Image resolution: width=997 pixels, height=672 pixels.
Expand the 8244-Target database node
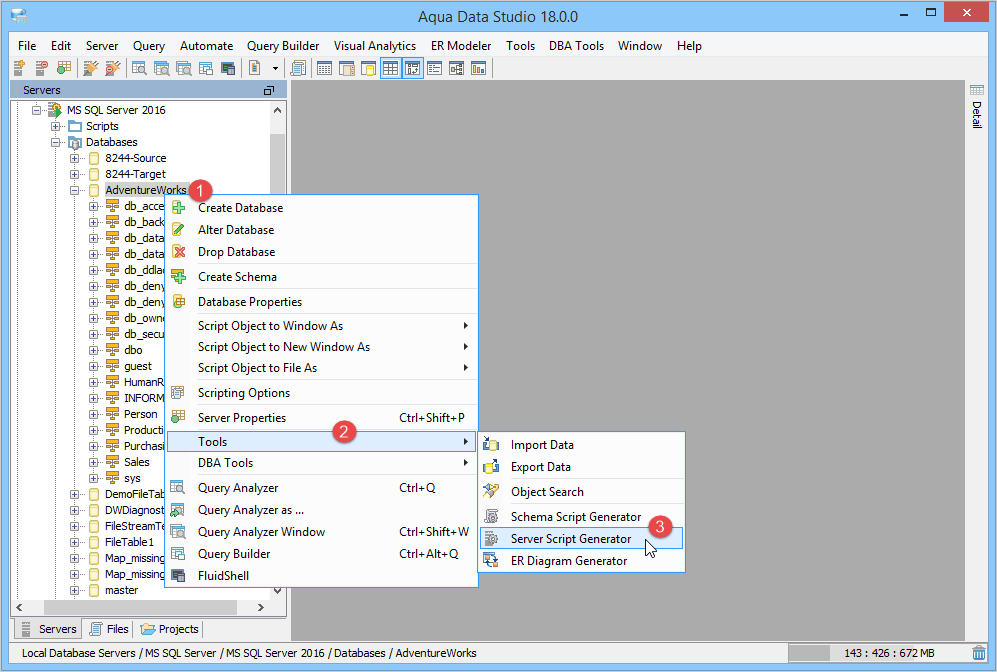(x=74, y=174)
